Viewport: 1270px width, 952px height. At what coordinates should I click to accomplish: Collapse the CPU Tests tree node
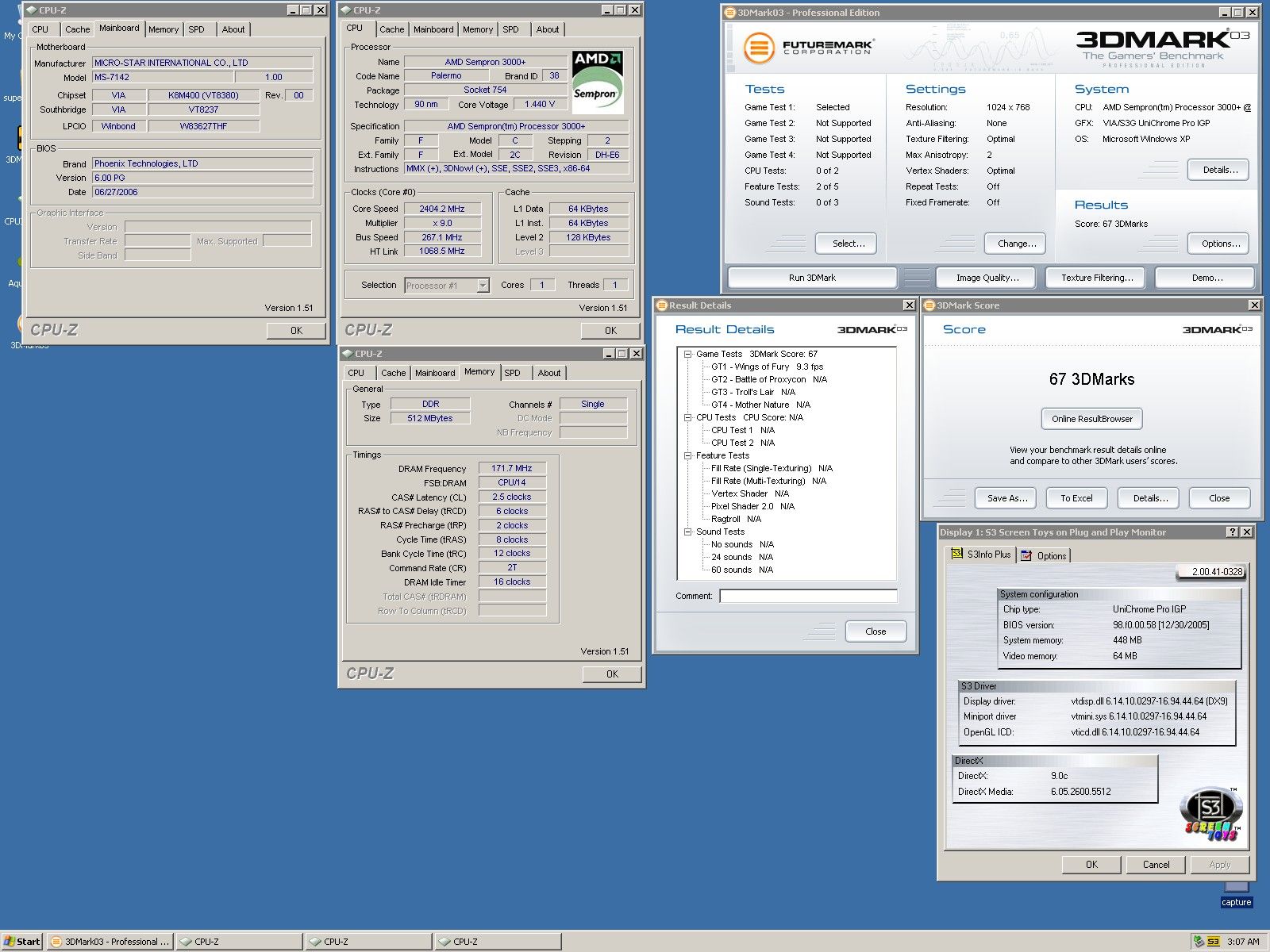click(687, 417)
